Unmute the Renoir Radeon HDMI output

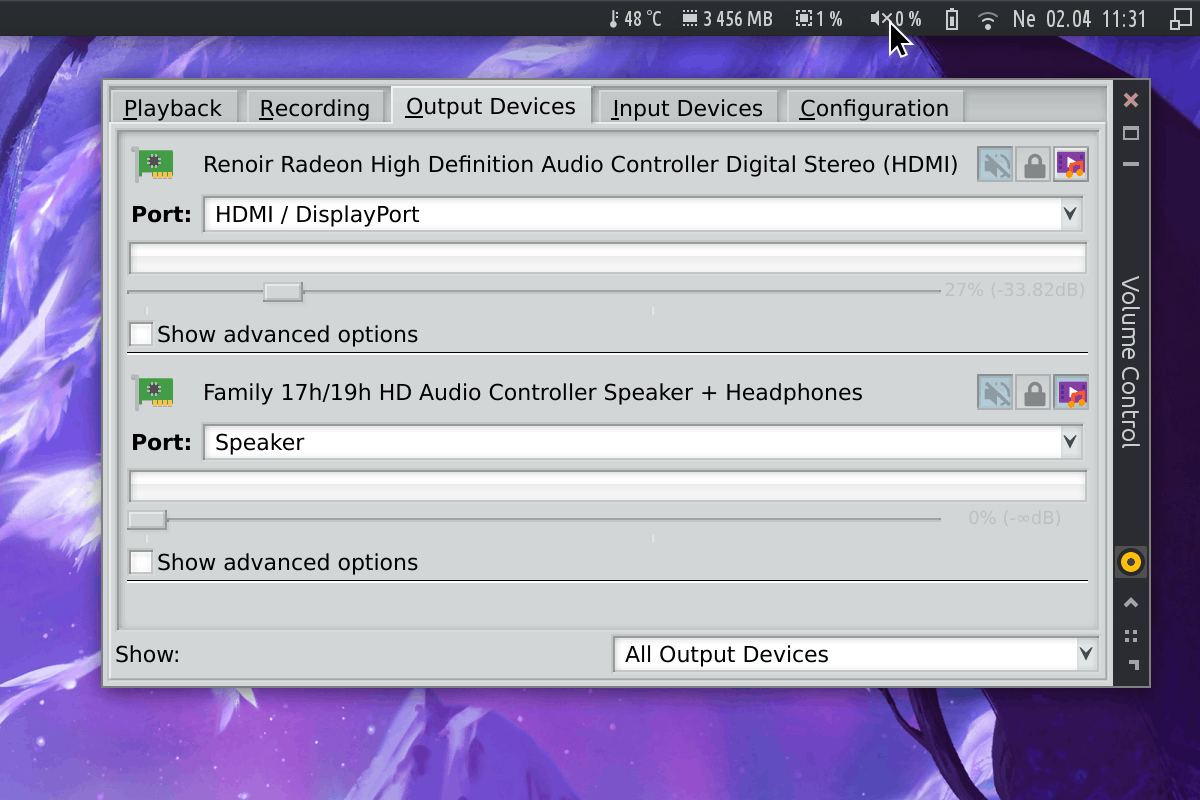point(995,165)
